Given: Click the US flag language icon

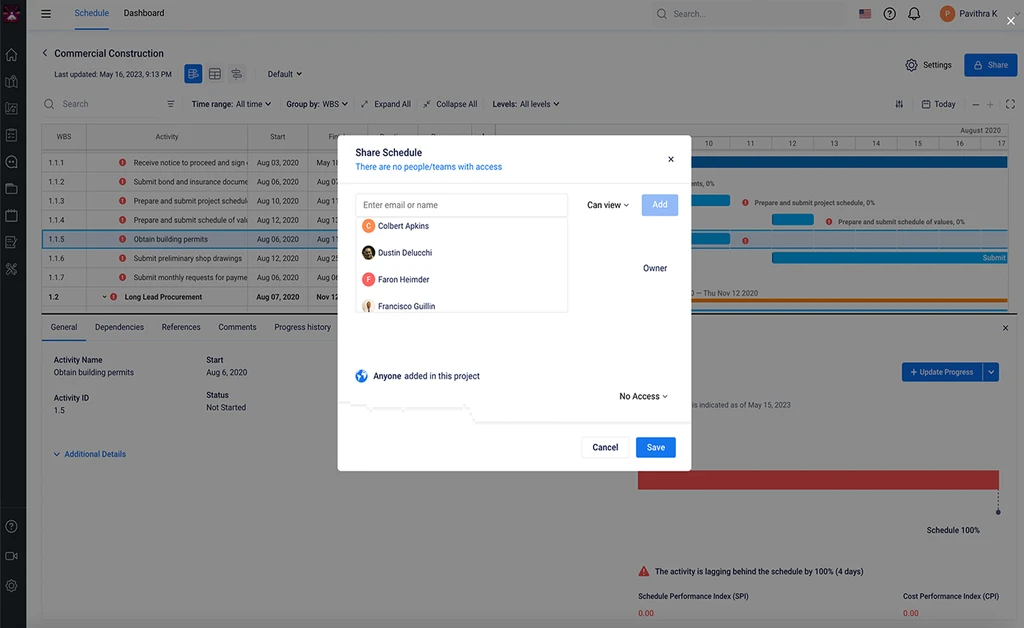Looking at the screenshot, I should (x=864, y=14).
